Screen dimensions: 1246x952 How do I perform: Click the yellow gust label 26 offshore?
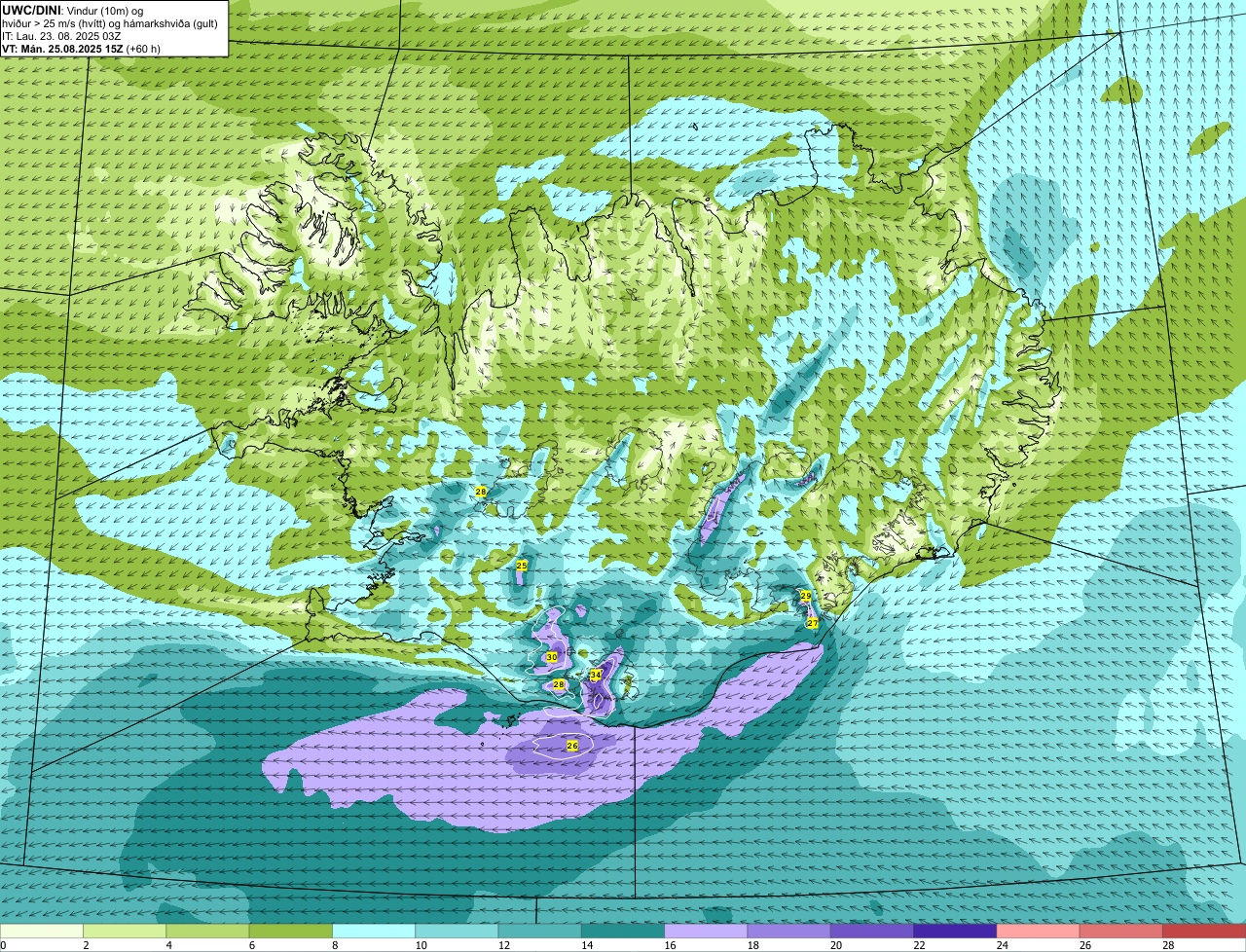572,746
